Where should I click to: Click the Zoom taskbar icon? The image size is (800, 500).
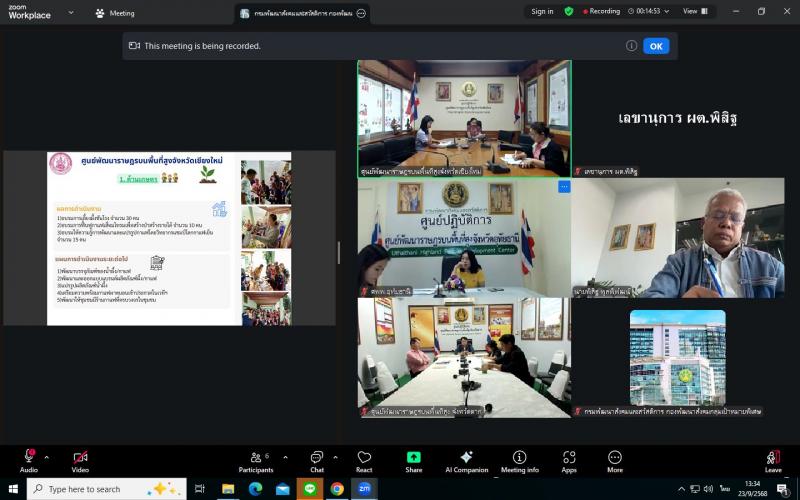pos(364,489)
